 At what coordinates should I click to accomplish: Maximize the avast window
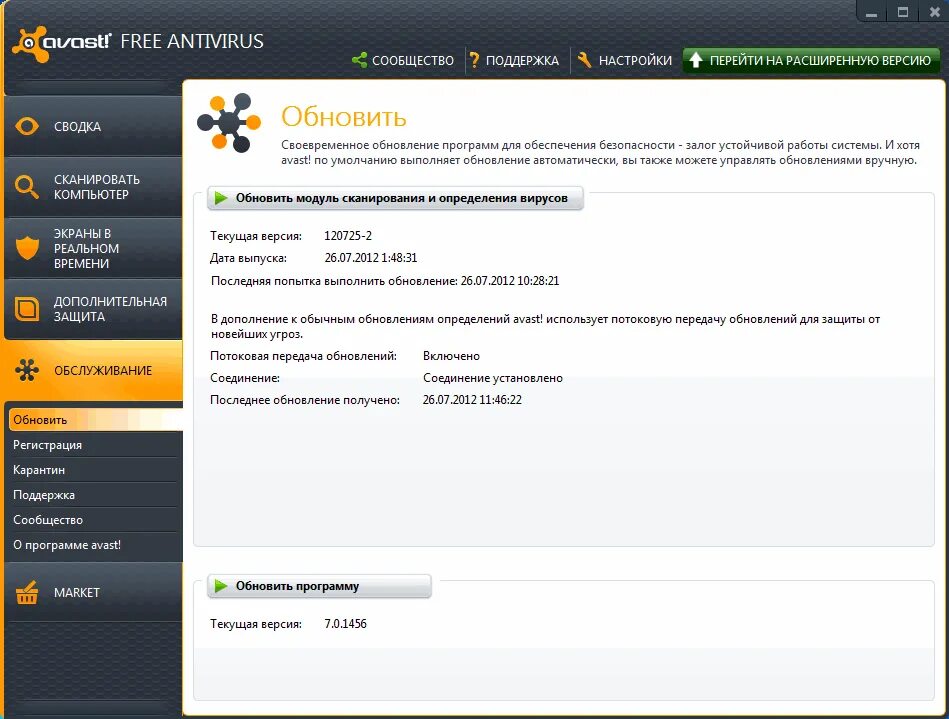coord(903,11)
